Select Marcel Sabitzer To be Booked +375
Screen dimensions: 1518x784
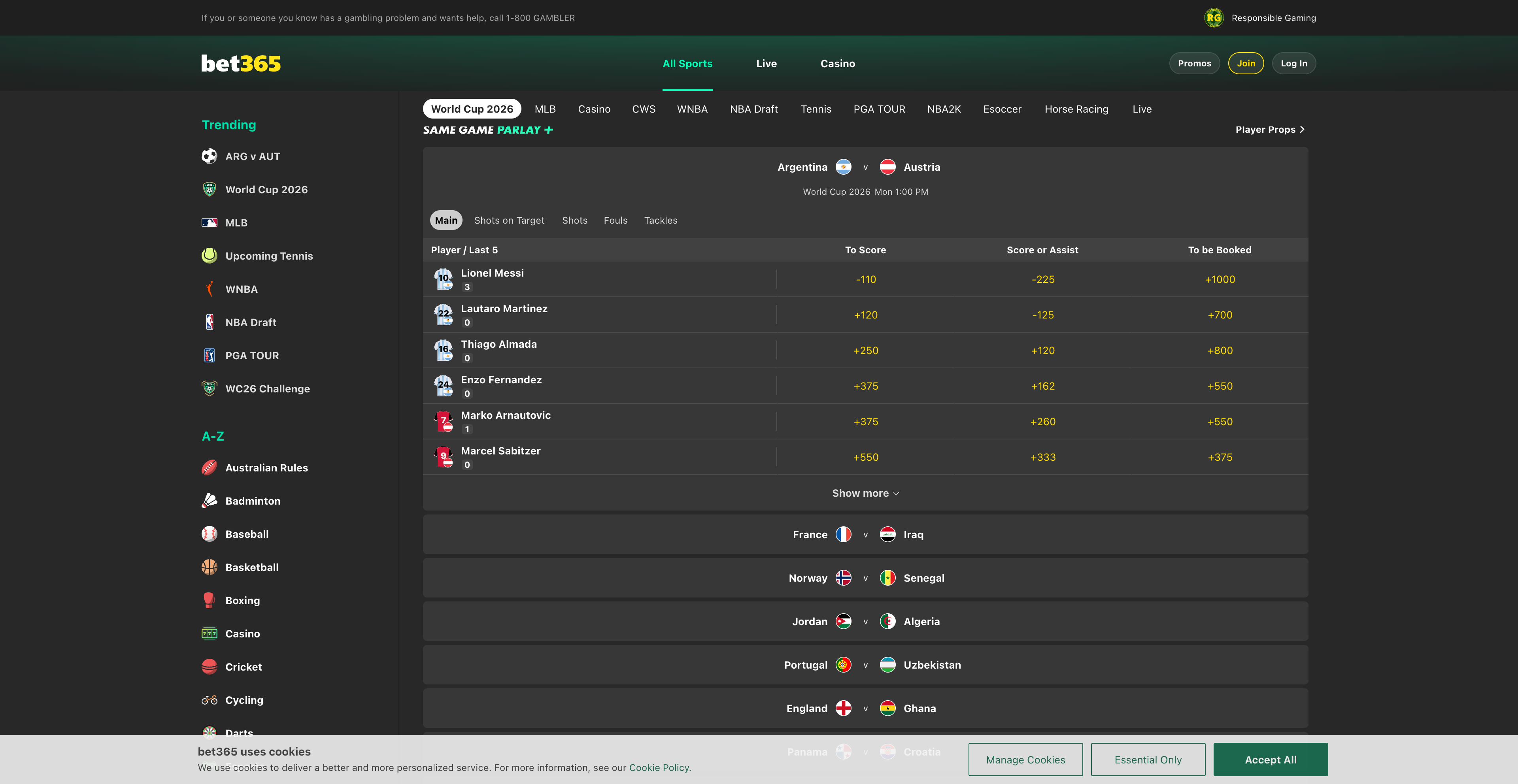[x=1219, y=457]
